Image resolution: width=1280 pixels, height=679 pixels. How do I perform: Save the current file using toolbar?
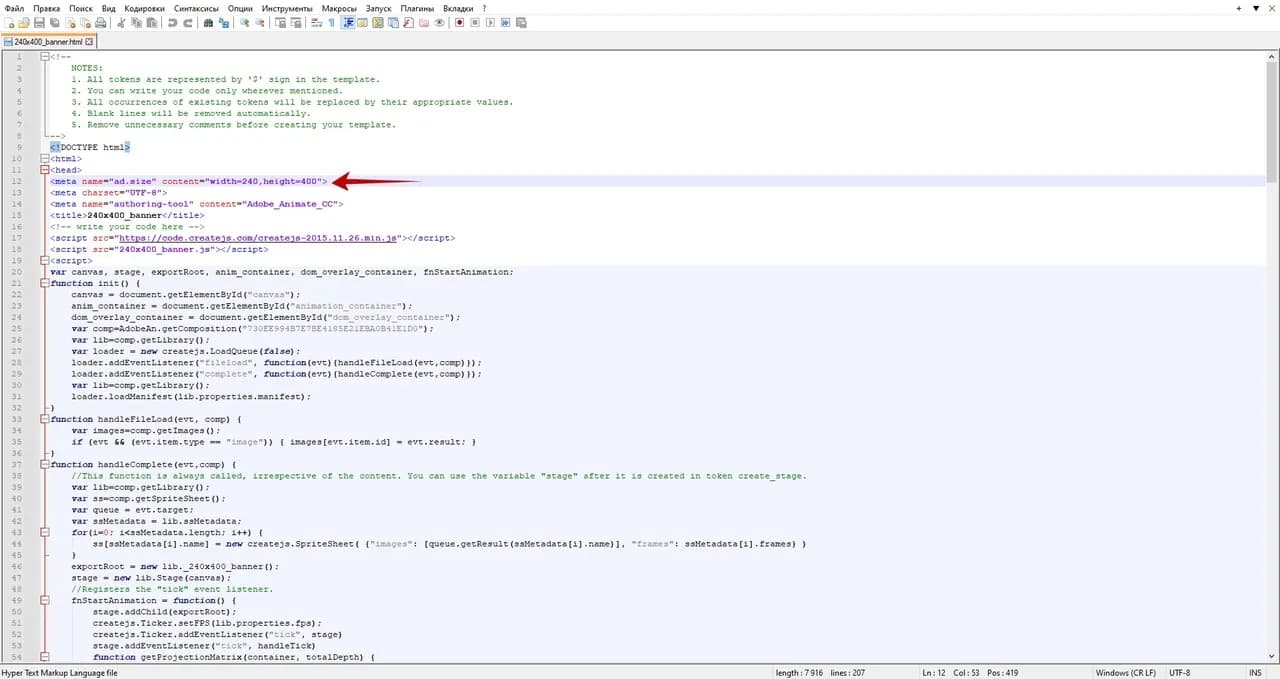(x=39, y=23)
